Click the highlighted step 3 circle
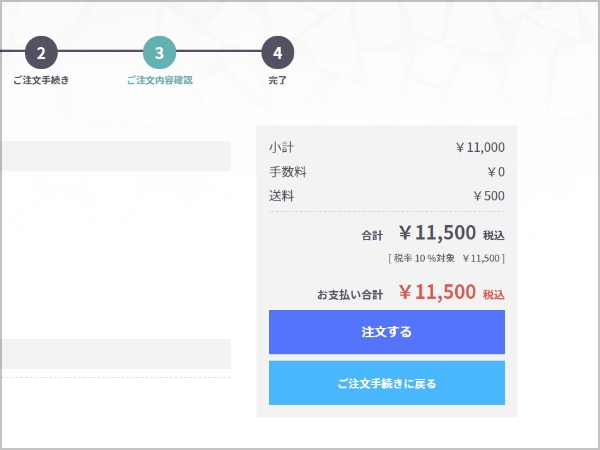 pyautogui.click(x=159, y=51)
